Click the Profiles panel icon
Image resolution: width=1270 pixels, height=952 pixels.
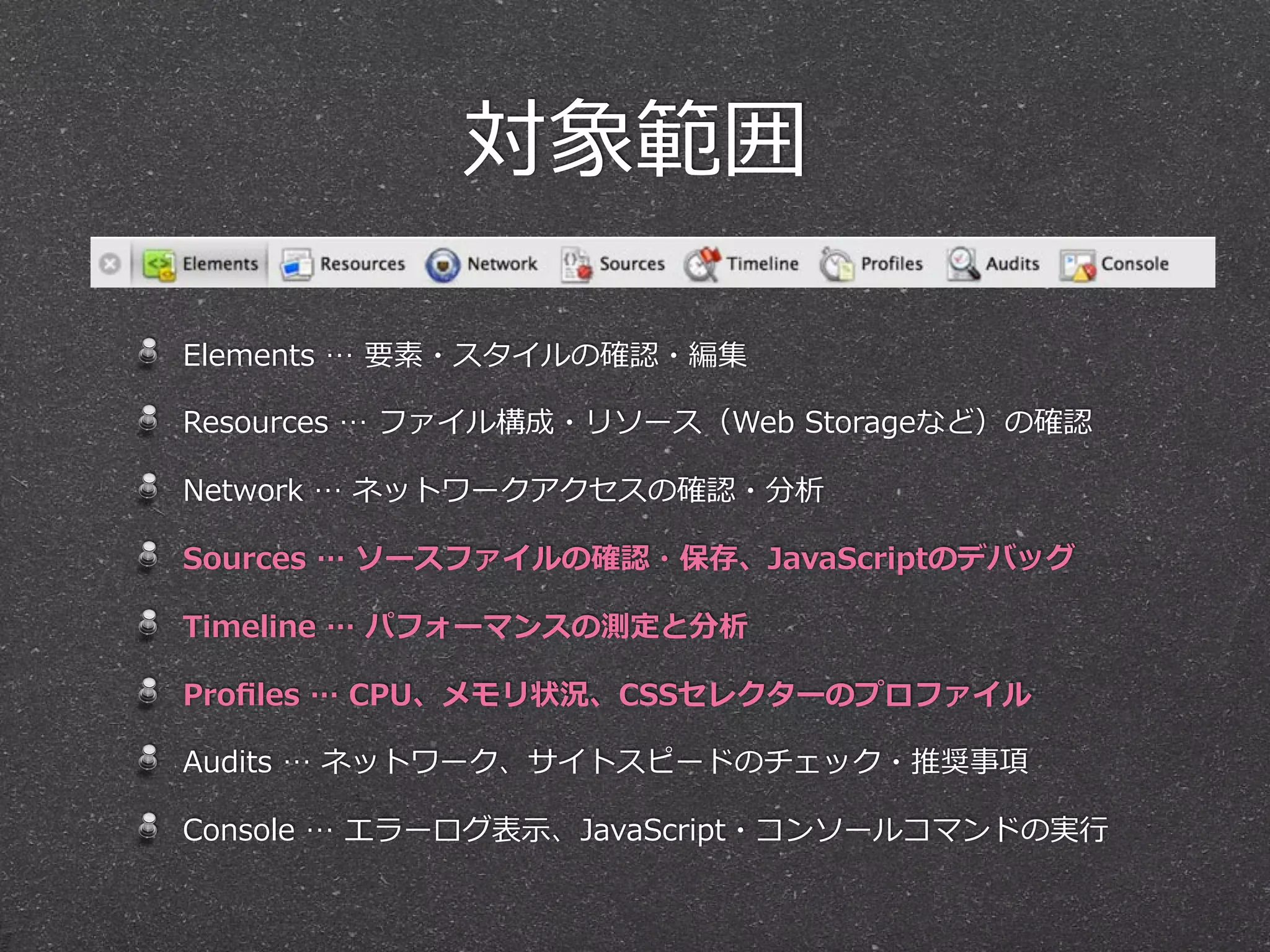[836, 265]
